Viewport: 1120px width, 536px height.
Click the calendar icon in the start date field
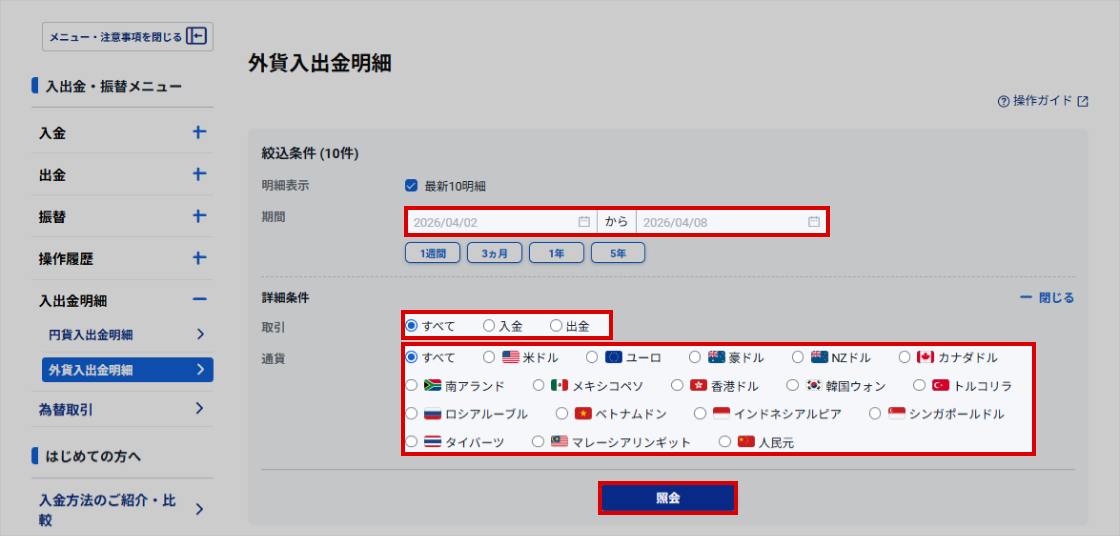pos(584,222)
